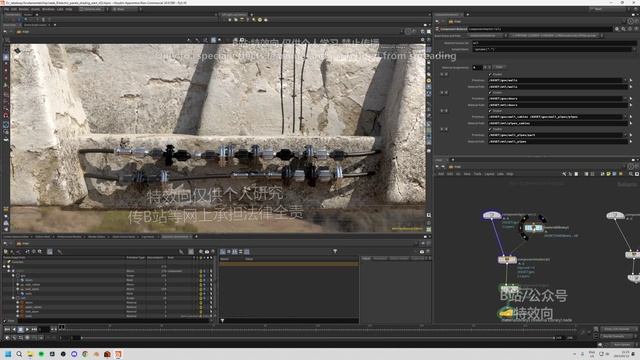Click the current frame marker on timeline

(x=62, y=327)
